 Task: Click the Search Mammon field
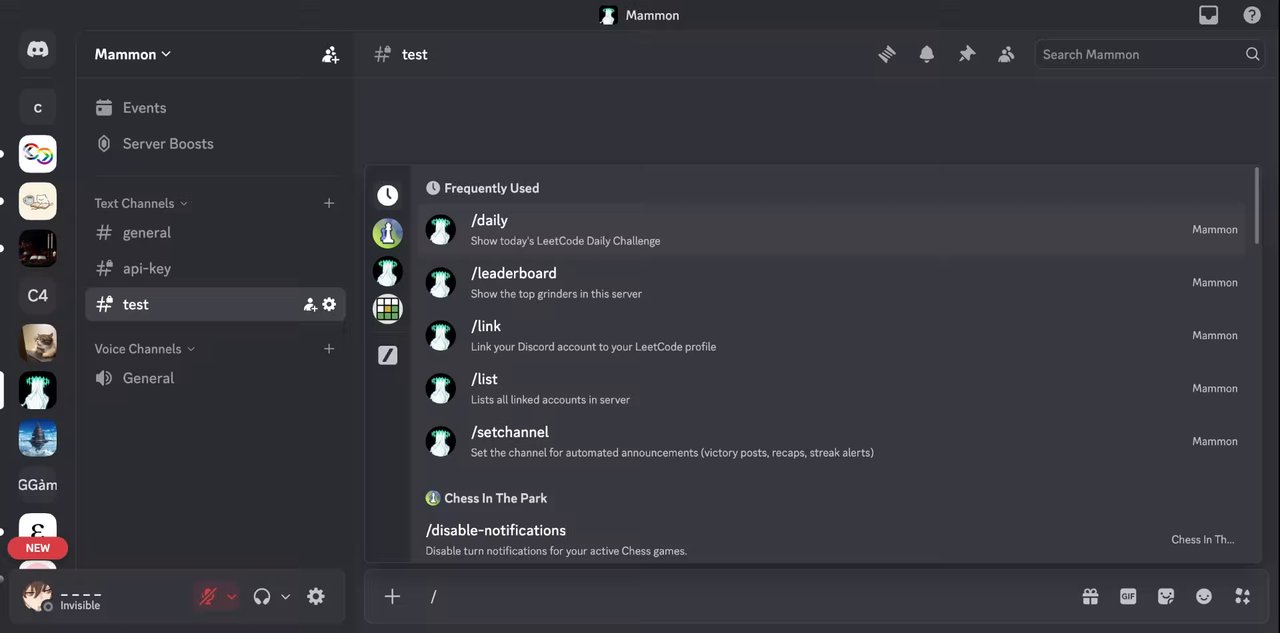(x=1138, y=55)
